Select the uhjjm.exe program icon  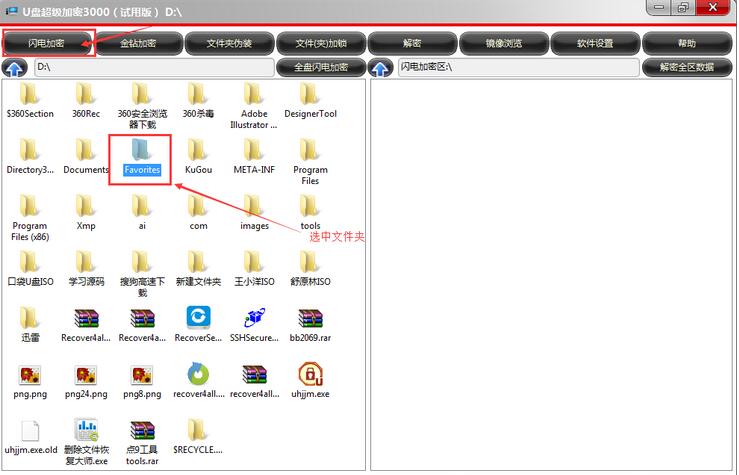tap(310, 375)
